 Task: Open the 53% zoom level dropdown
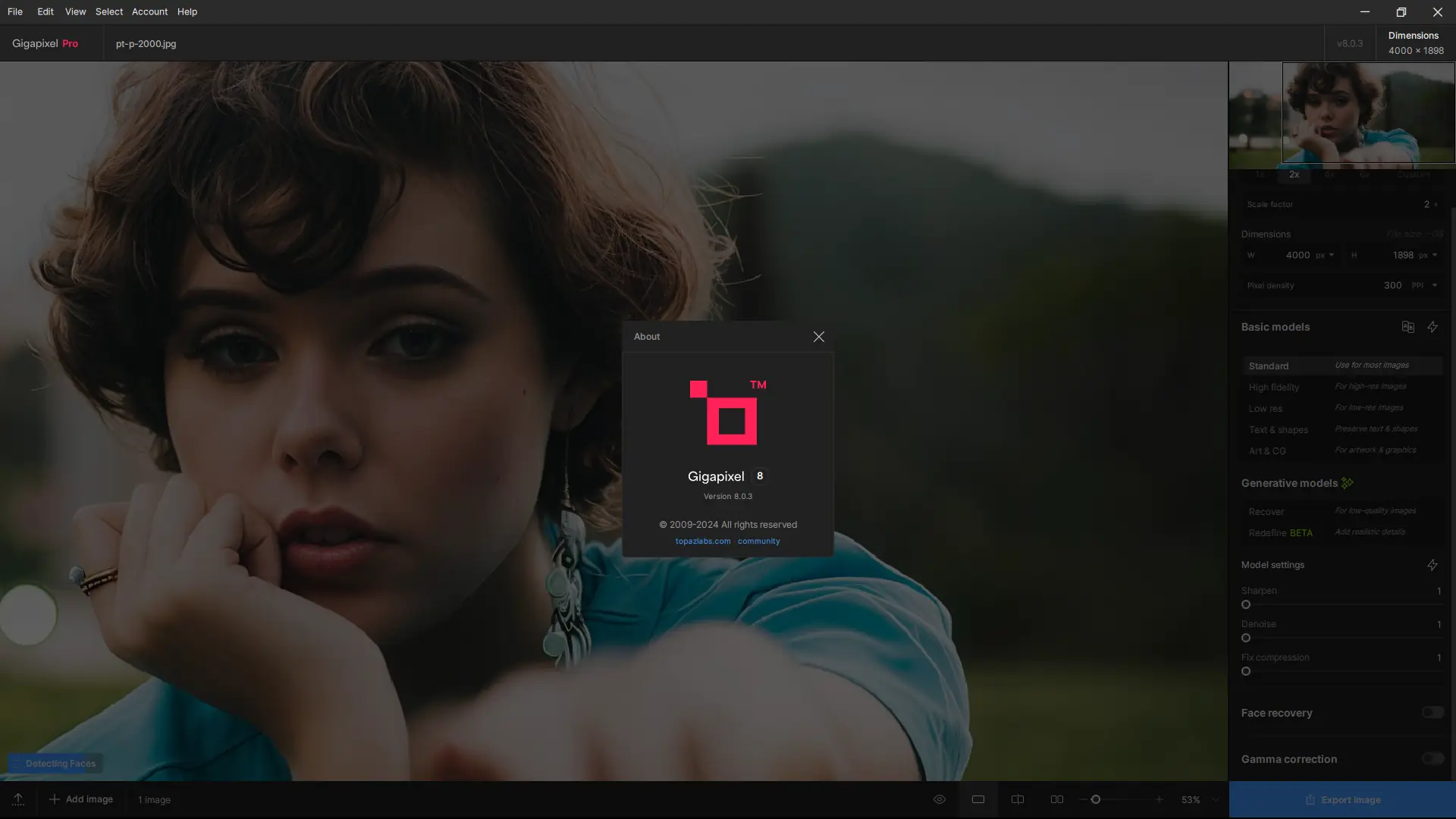[x=1215, y=799]
